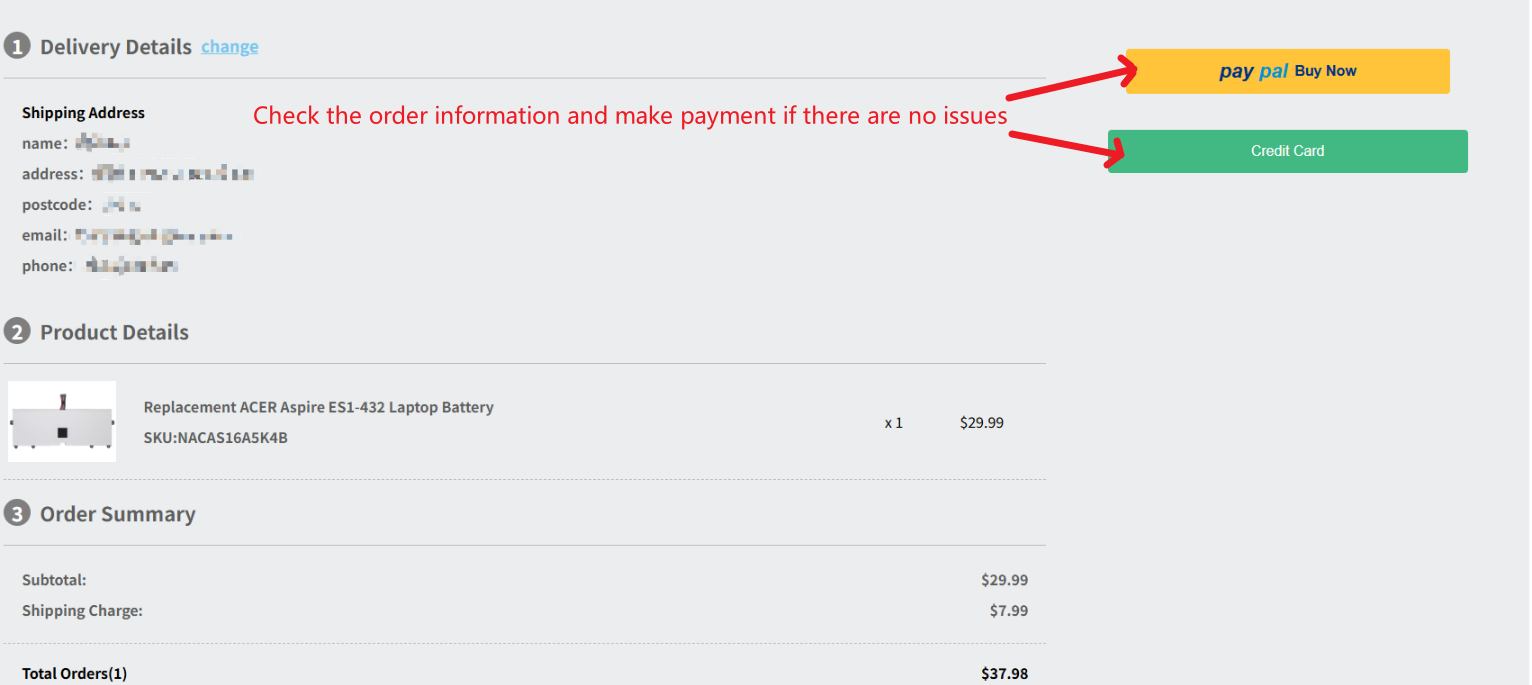Pay with the PayPal Buy Now button
Screen dimensions: 1532x685
pos(1287,71)
